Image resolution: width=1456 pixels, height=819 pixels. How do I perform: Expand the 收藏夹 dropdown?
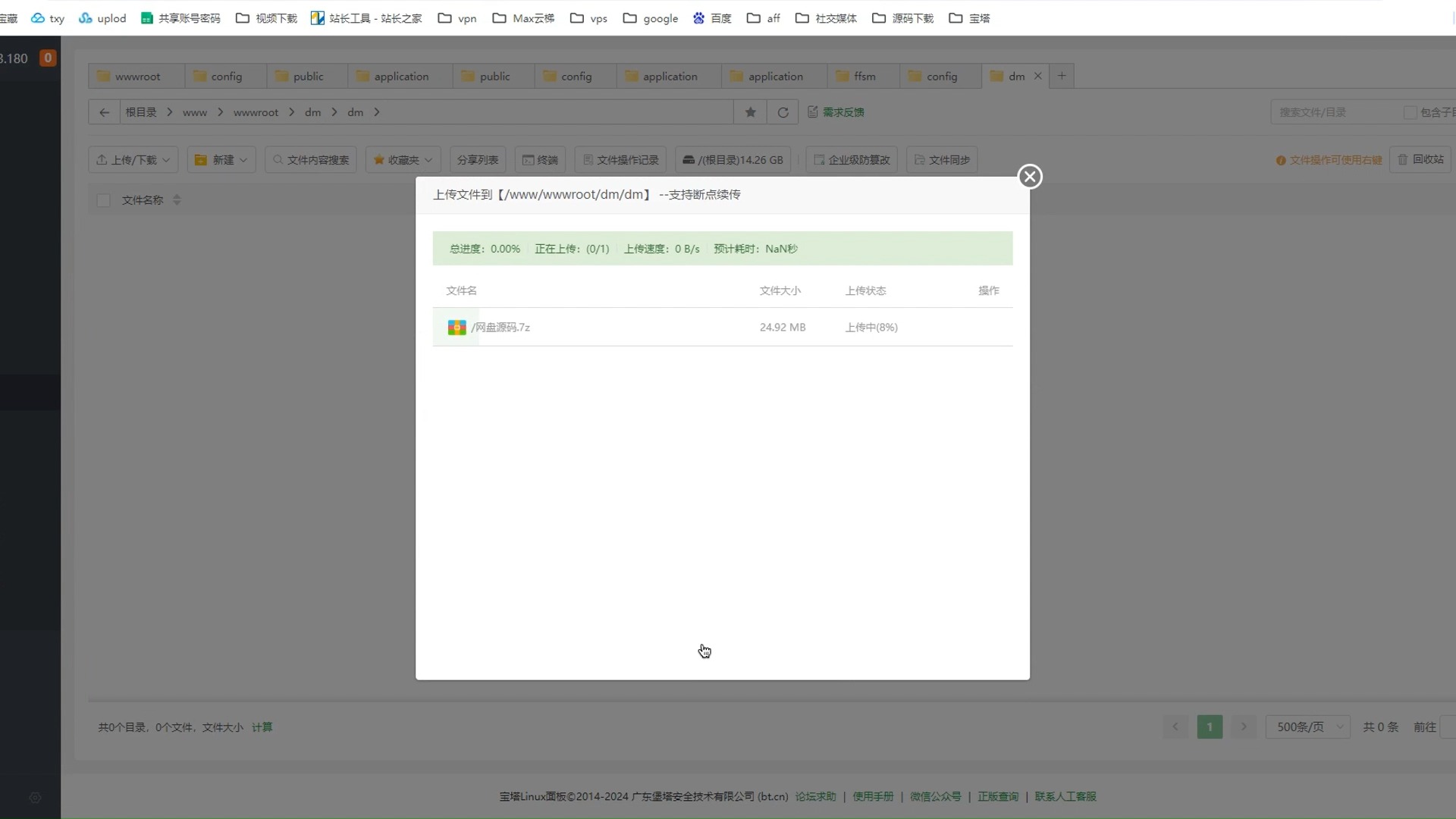[x=403, y=160]
